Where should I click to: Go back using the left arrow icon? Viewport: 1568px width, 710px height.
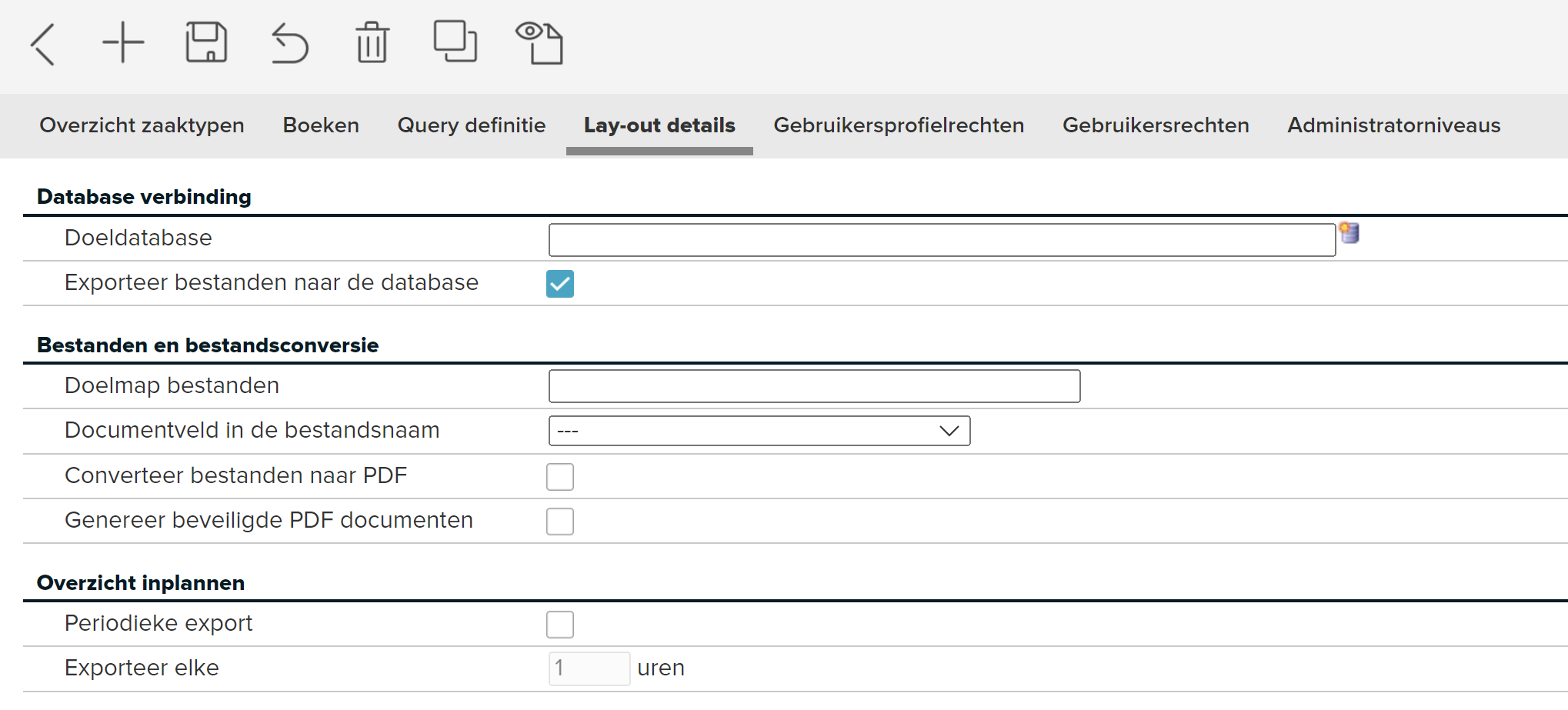[43, 44]
